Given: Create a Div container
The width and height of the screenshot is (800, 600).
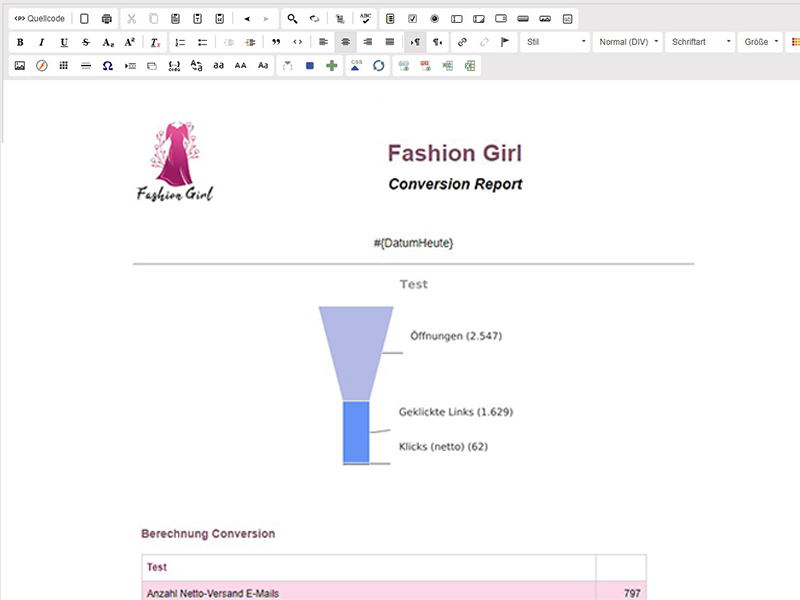Looking at the screenshot, I should pos(298,42).
